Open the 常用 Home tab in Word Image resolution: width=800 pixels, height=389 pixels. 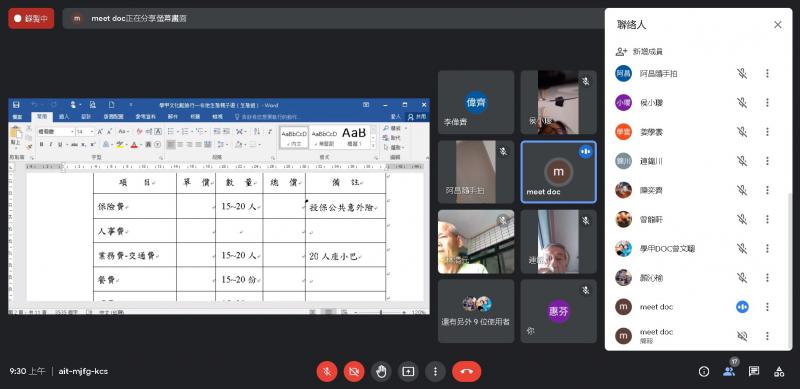pos(41,116)
